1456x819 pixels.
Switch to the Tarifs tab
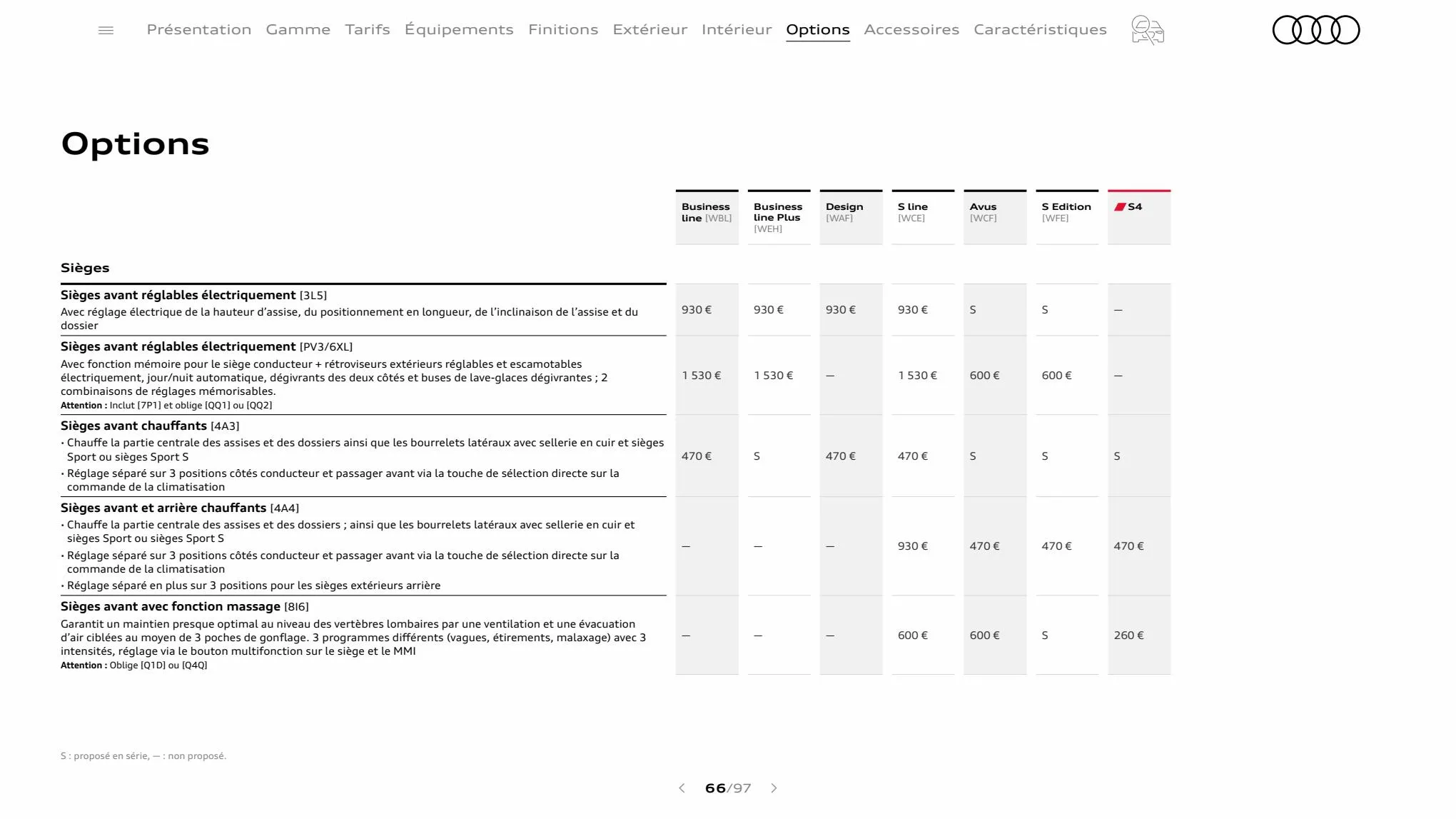point(368,29)
